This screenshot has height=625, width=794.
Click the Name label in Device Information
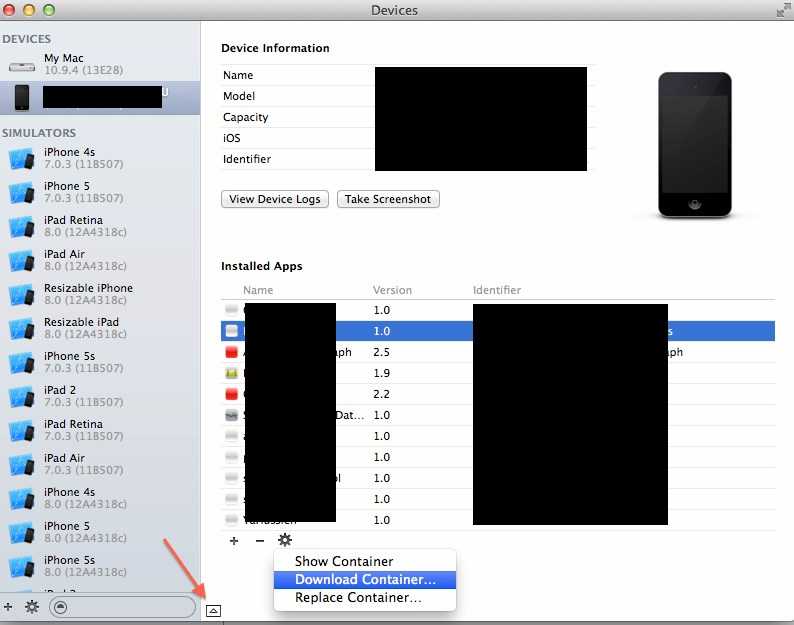tap(238, 75)
